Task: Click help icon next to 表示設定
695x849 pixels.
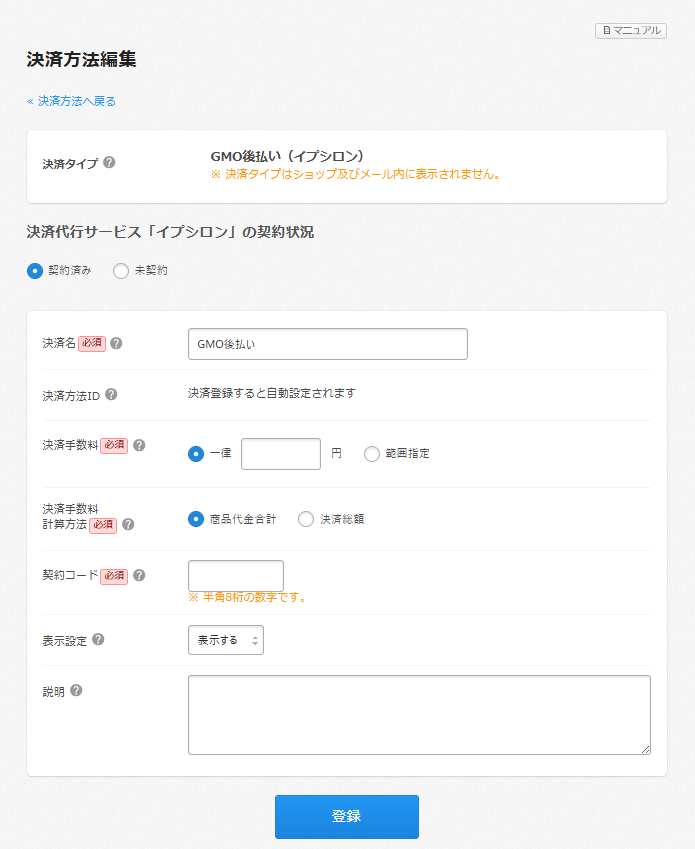Action: pyautogui.click(x=98, y=640)
